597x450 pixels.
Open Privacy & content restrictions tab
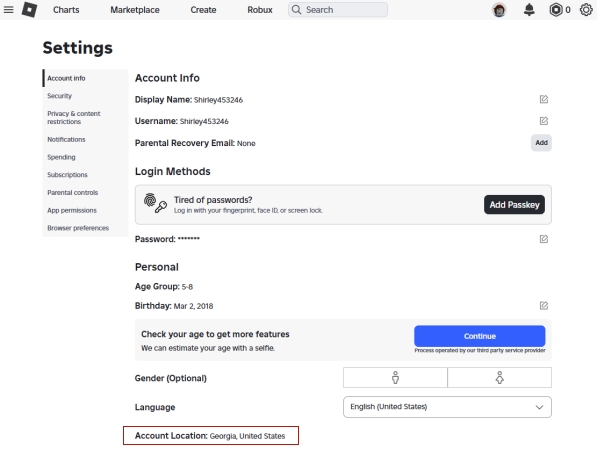tap(85, 118)
